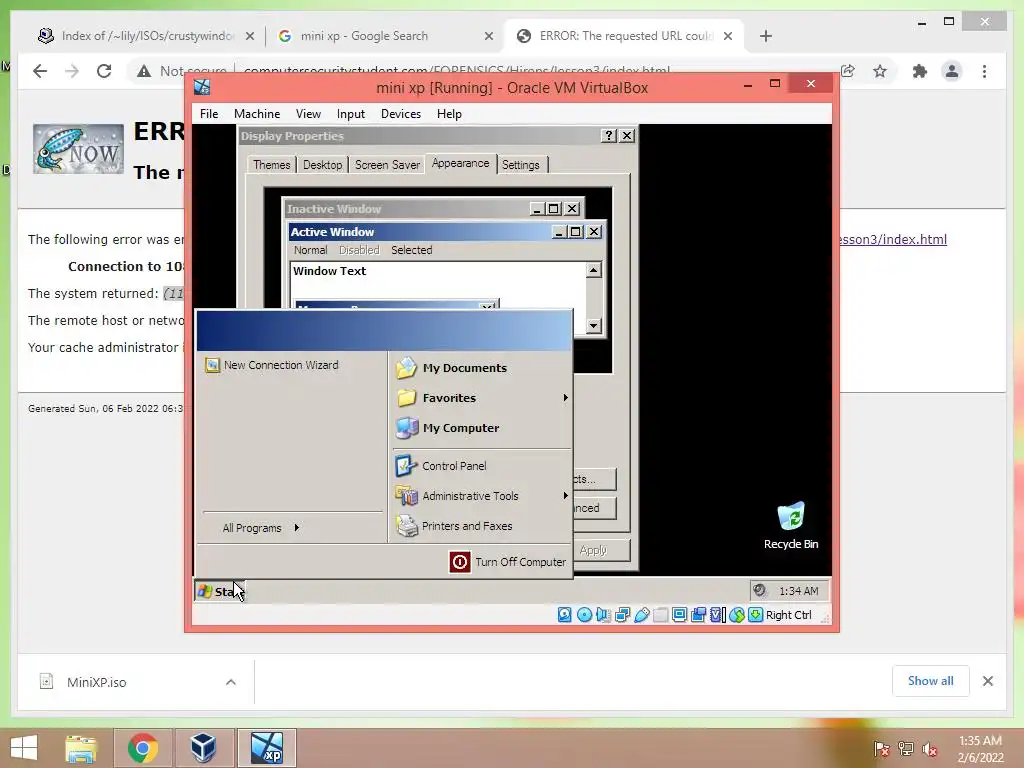Click the Display Properties help question-mark button
The image size is (1024, 768).
pyautogui.click(x=609, y=135)
